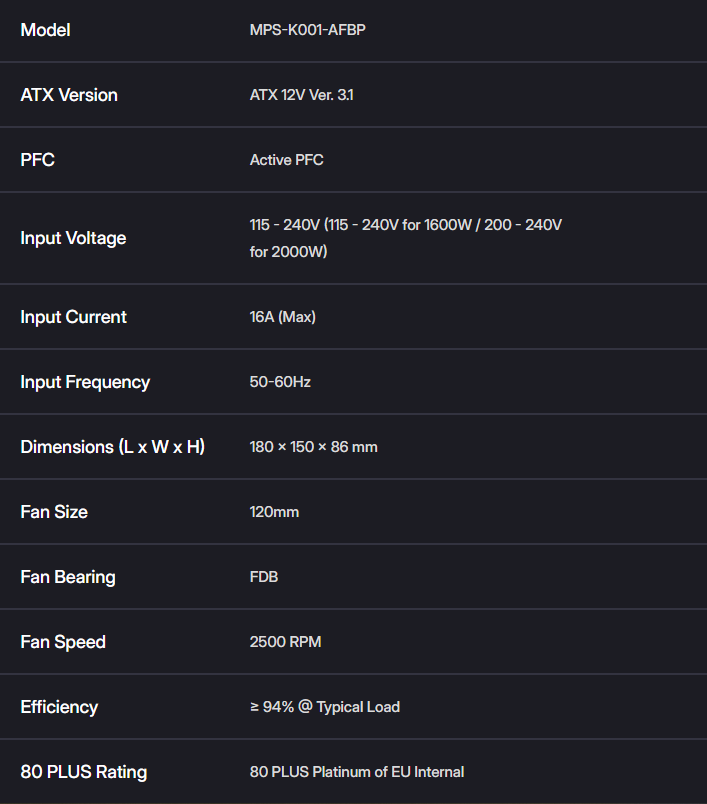Select the 16A (Max) value
Viewport: 707px width, 804px height.
tap(282, 317)
